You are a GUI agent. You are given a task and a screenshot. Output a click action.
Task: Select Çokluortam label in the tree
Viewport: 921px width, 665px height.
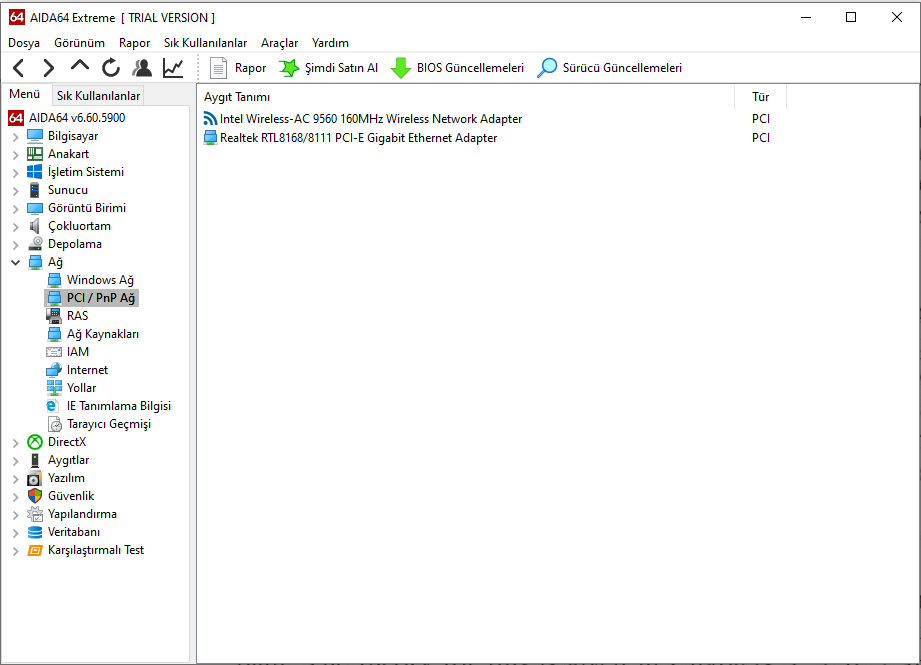point(79,226)
